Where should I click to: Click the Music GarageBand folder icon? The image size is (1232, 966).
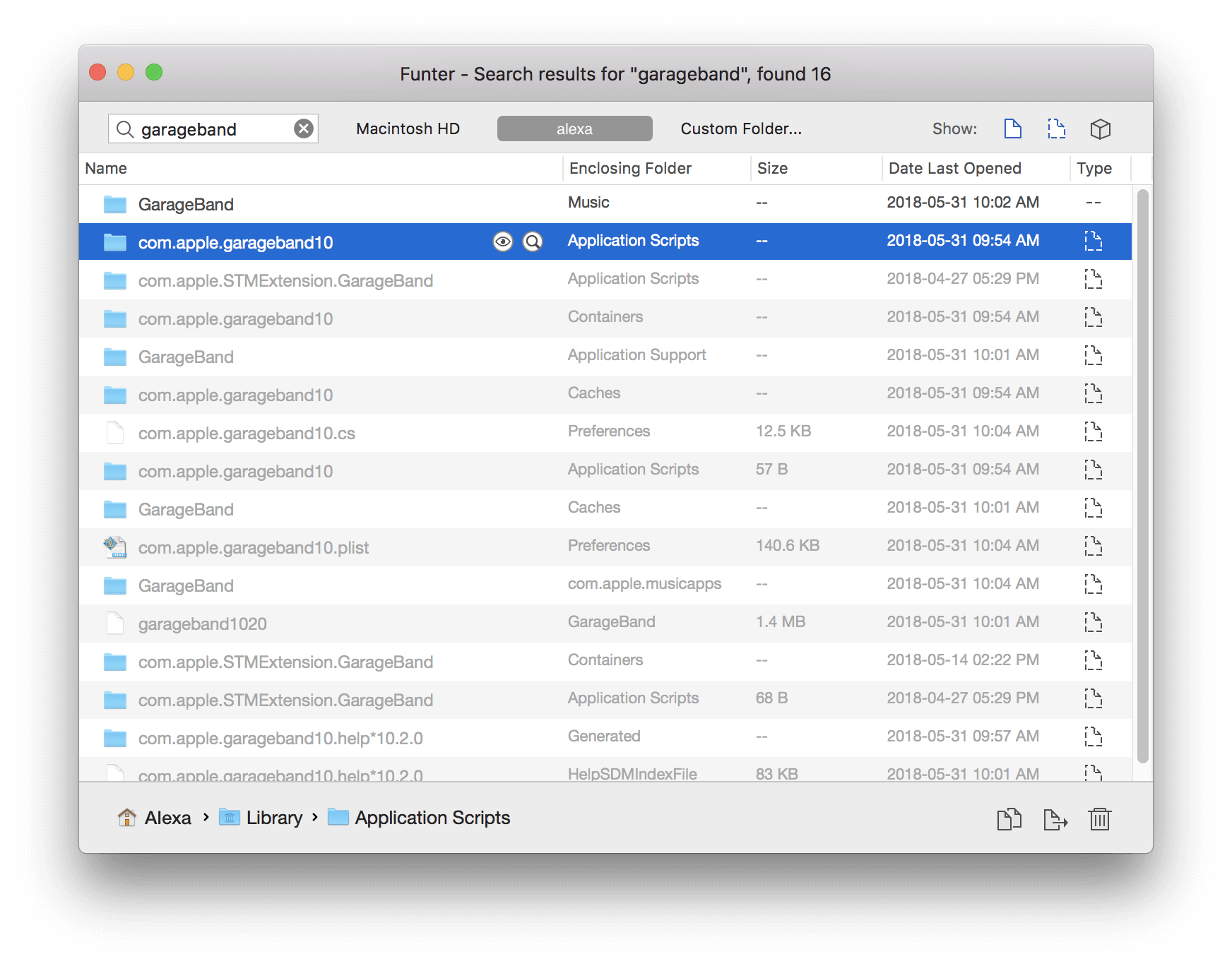(x=114, y=204)
